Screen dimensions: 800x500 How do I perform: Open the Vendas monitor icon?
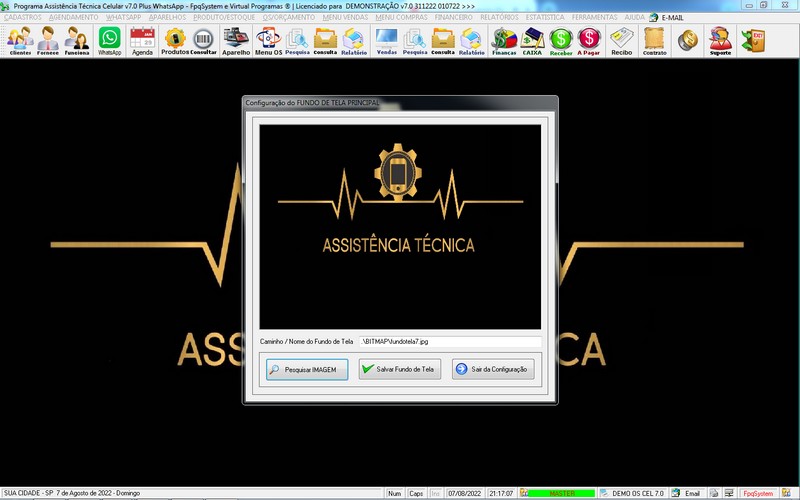387,41
